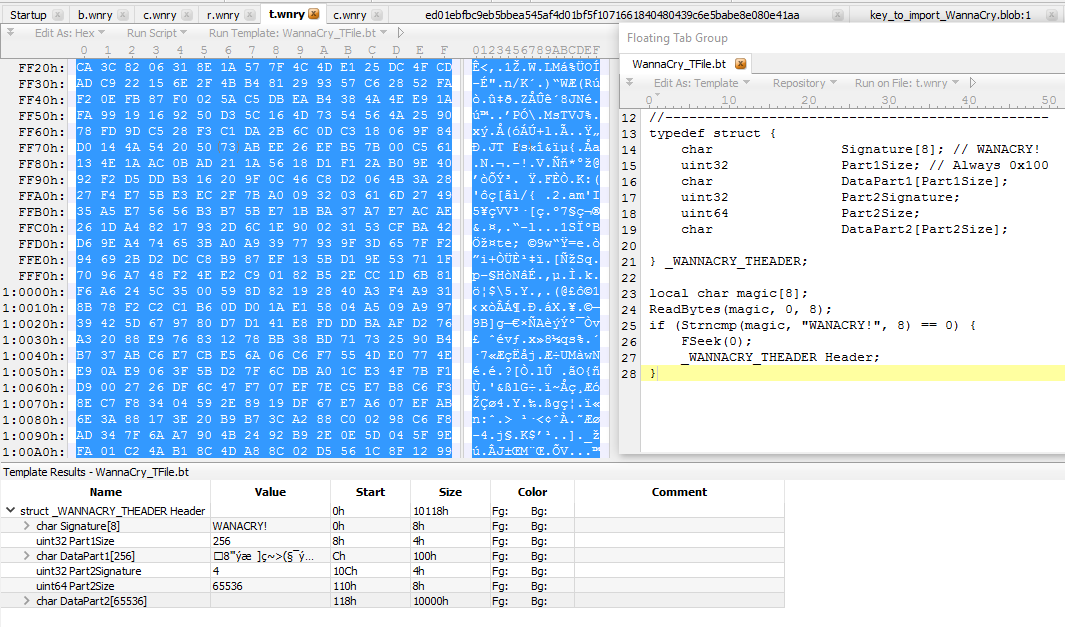Image resolution: width=1065 pixels, height=627 pixels.
Task: Select the uint32 Part2Signature row
Action: tap(393, 571)
